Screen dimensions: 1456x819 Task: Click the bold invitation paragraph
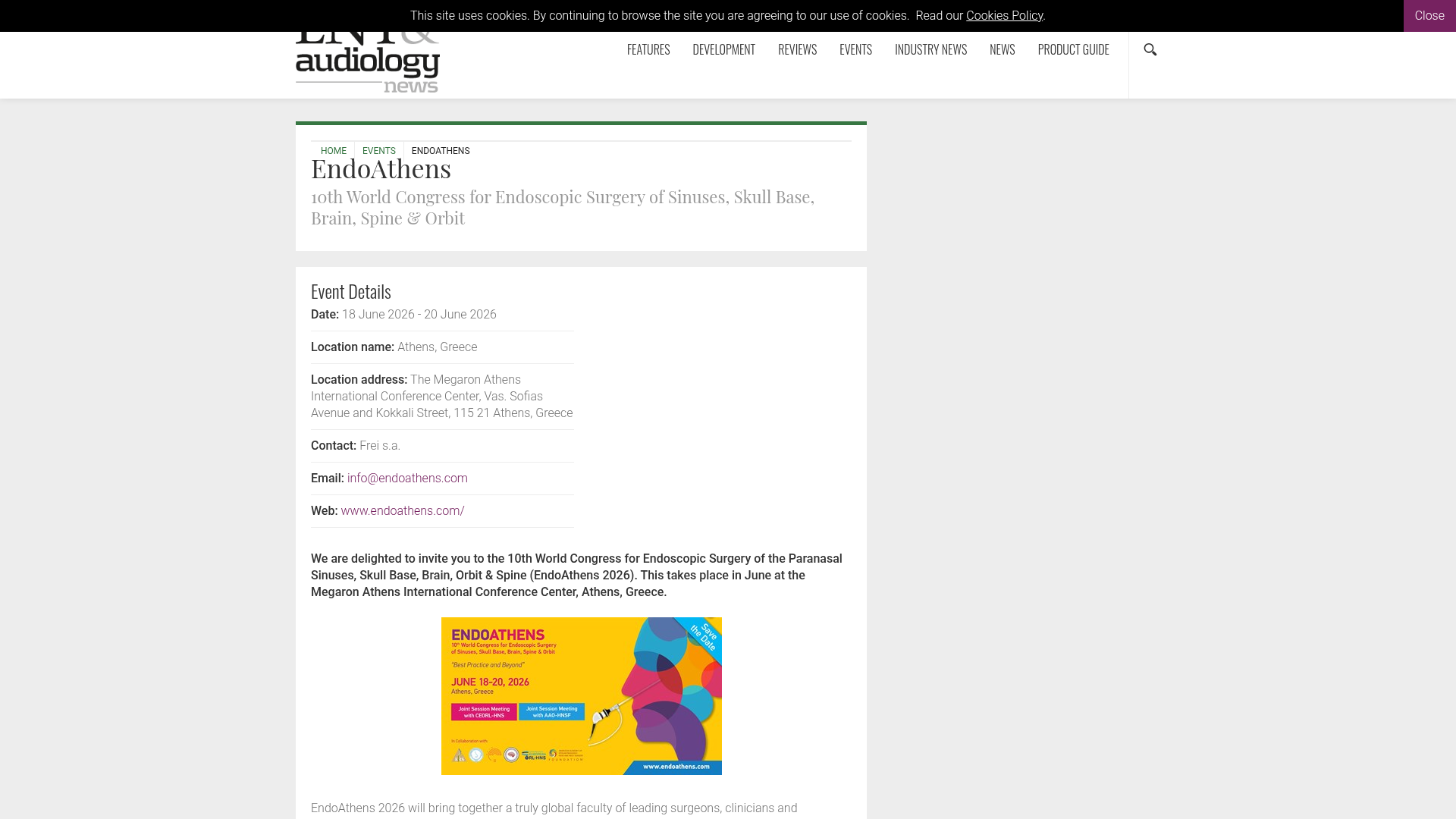tap(576, 576)
